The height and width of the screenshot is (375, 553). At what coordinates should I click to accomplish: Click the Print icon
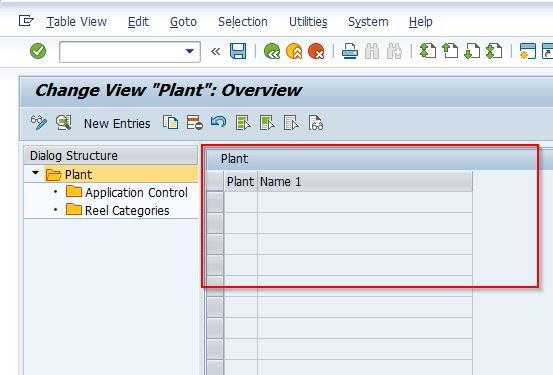350,51
